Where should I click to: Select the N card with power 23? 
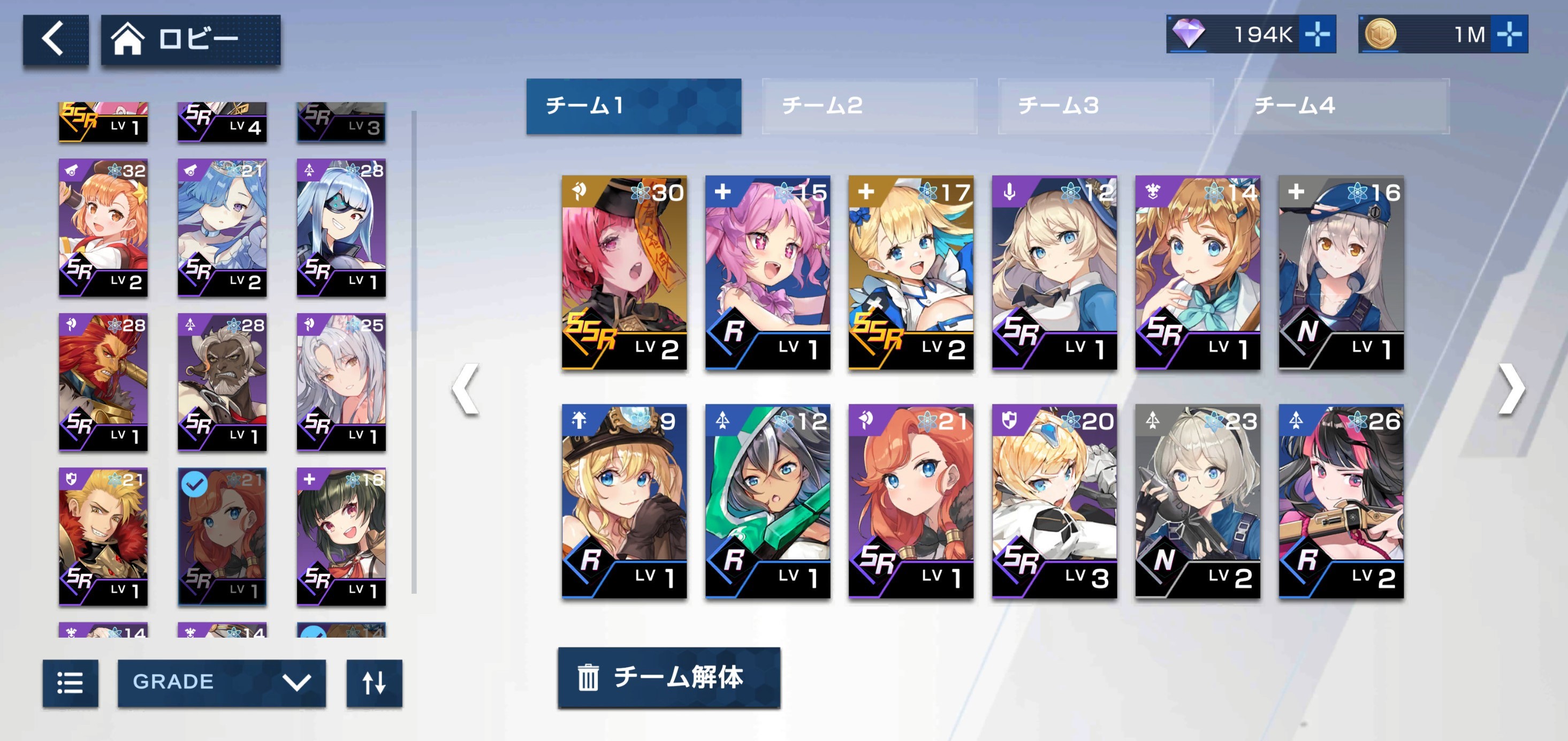click(1198, 501)
